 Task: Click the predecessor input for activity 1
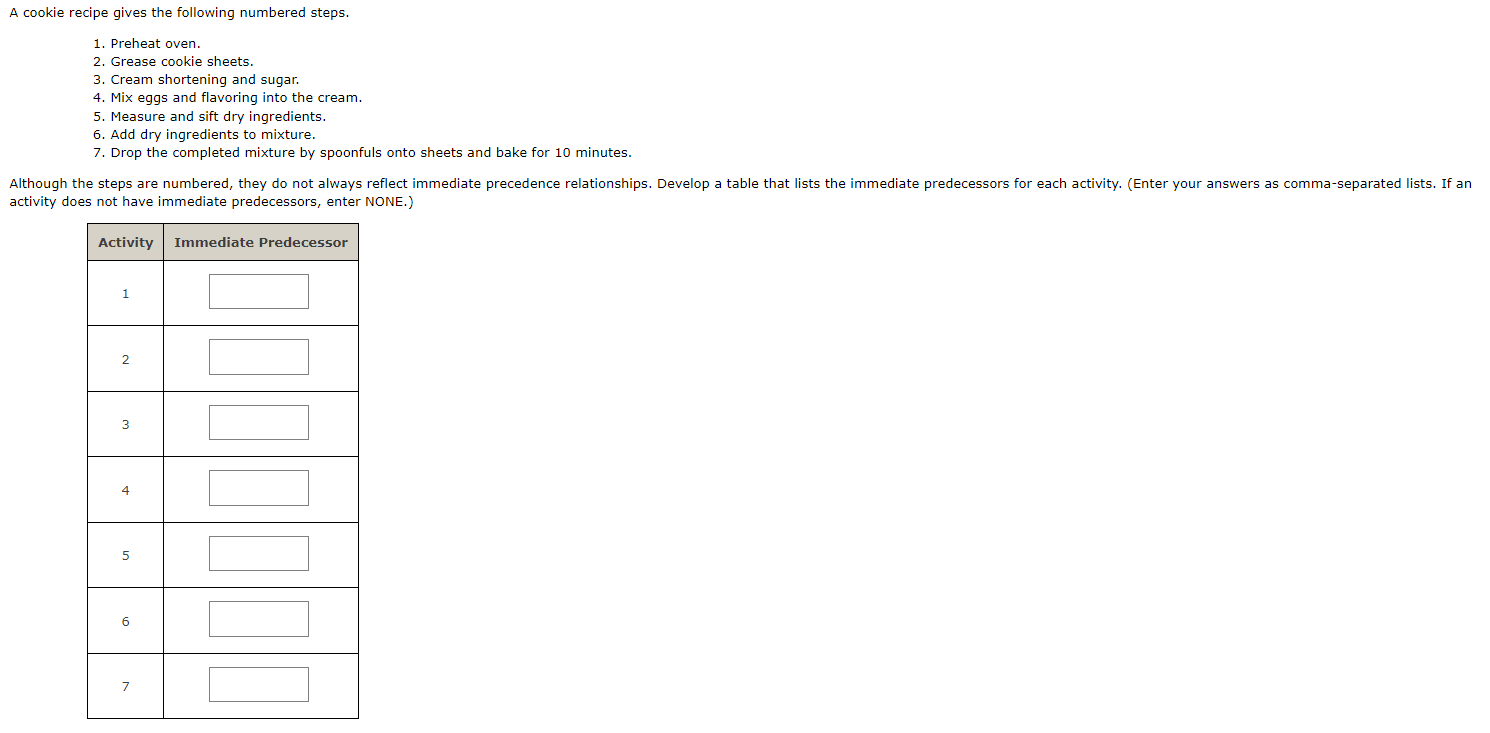259,291
